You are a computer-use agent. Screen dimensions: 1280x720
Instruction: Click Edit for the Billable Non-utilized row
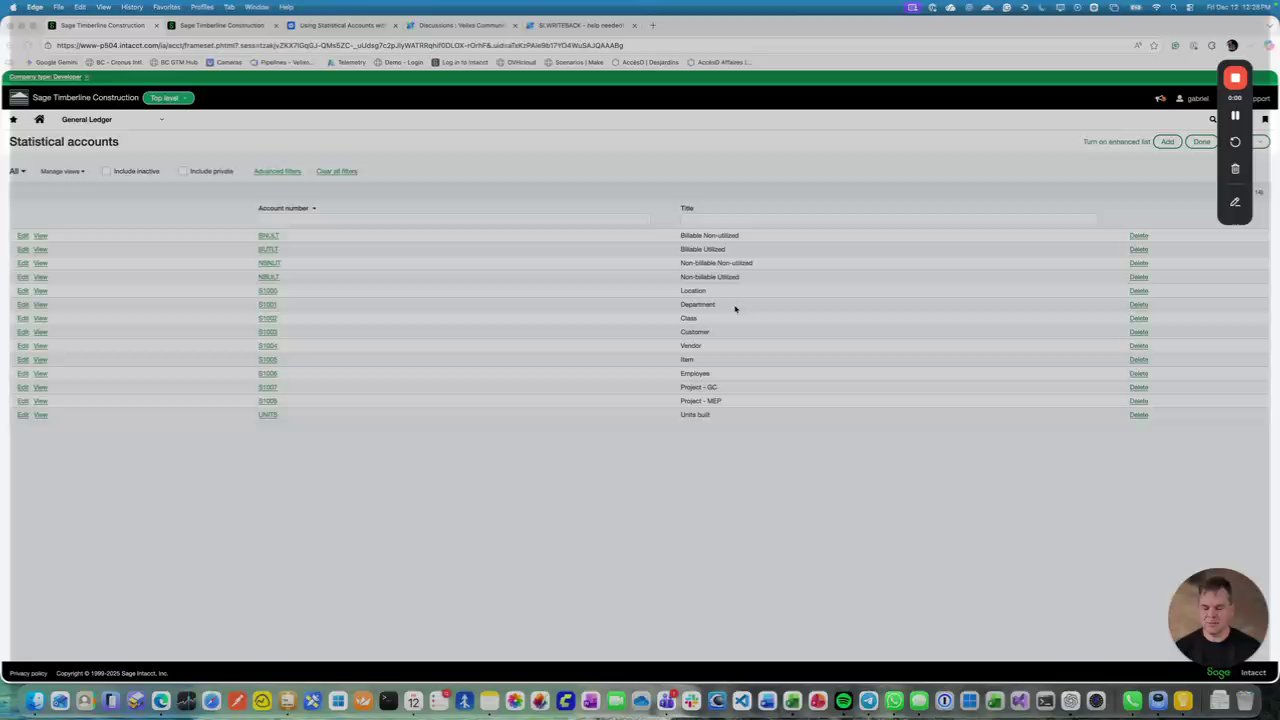click(23, 236)
